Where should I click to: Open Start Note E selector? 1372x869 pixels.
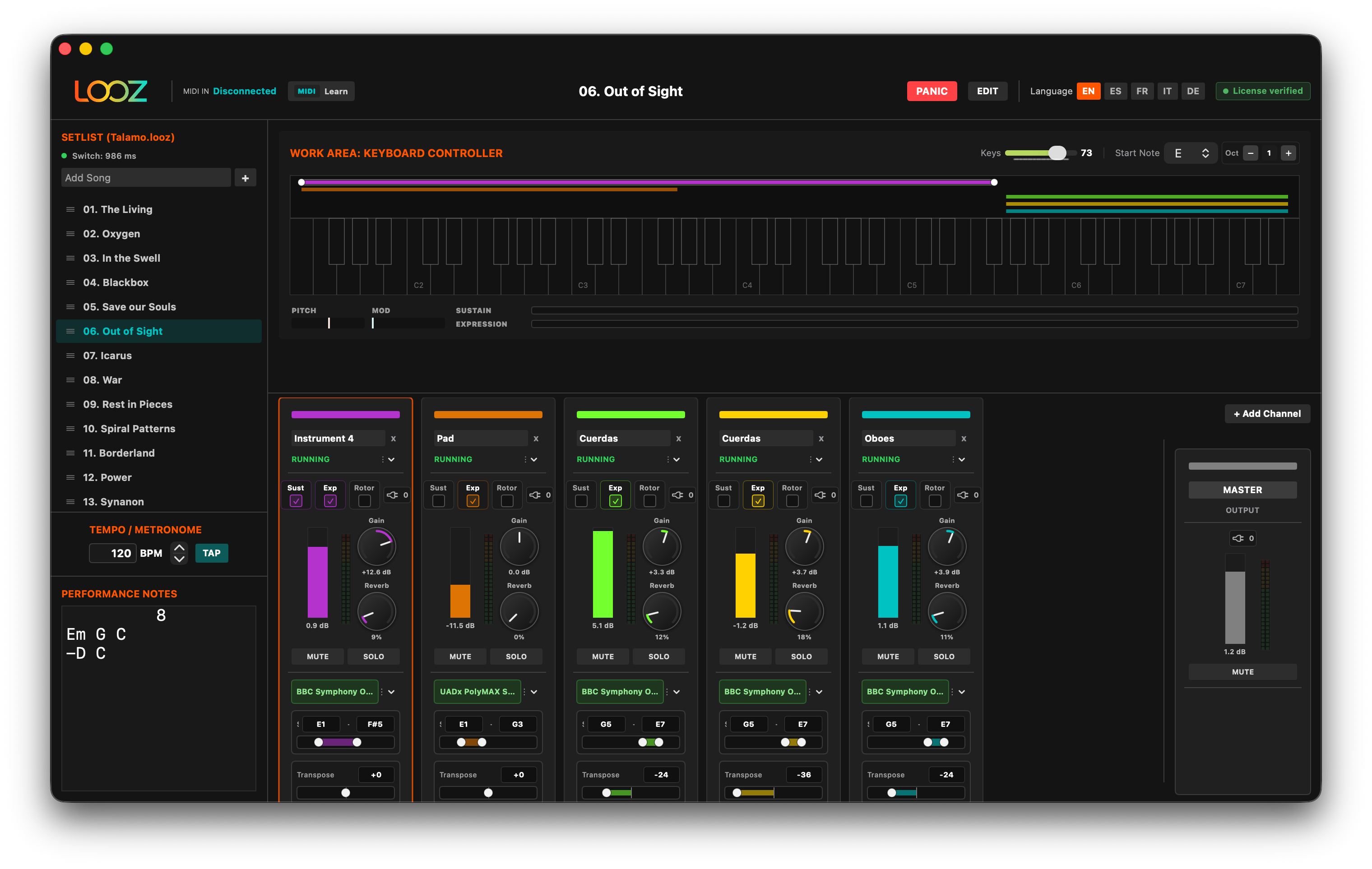click(x=1191, y=153)
